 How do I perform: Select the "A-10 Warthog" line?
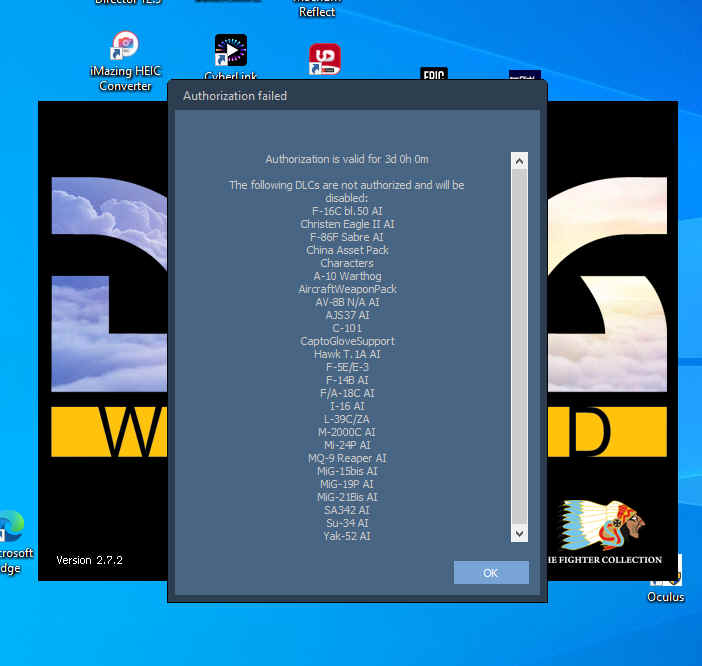pos(347,276)
